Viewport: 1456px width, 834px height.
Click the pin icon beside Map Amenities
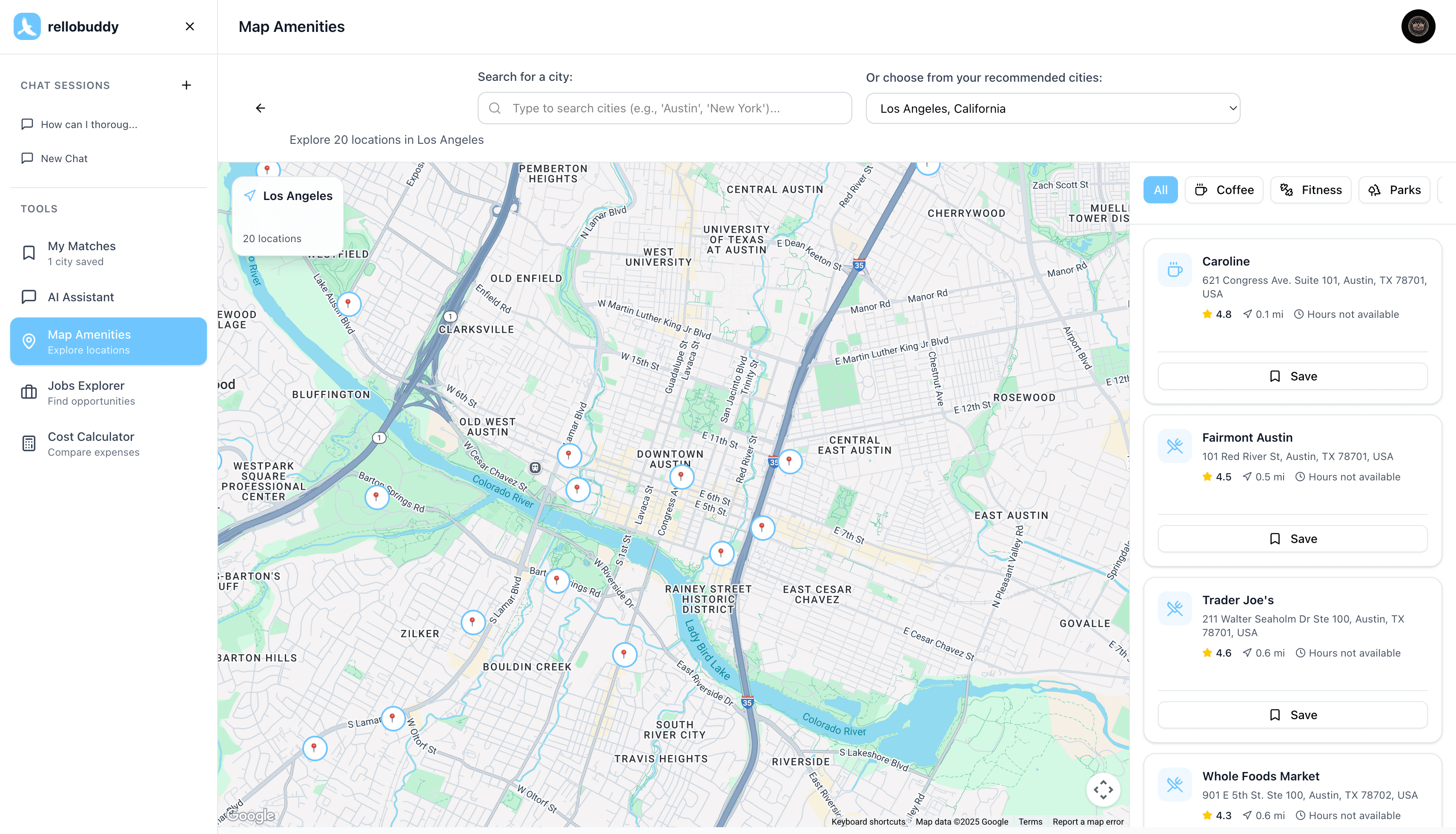29,341
